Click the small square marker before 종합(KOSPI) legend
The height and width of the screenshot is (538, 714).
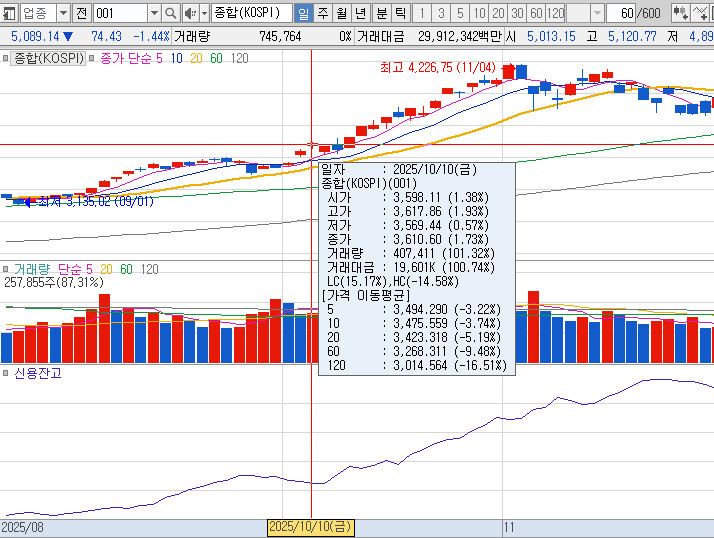[x=6, y=59]
